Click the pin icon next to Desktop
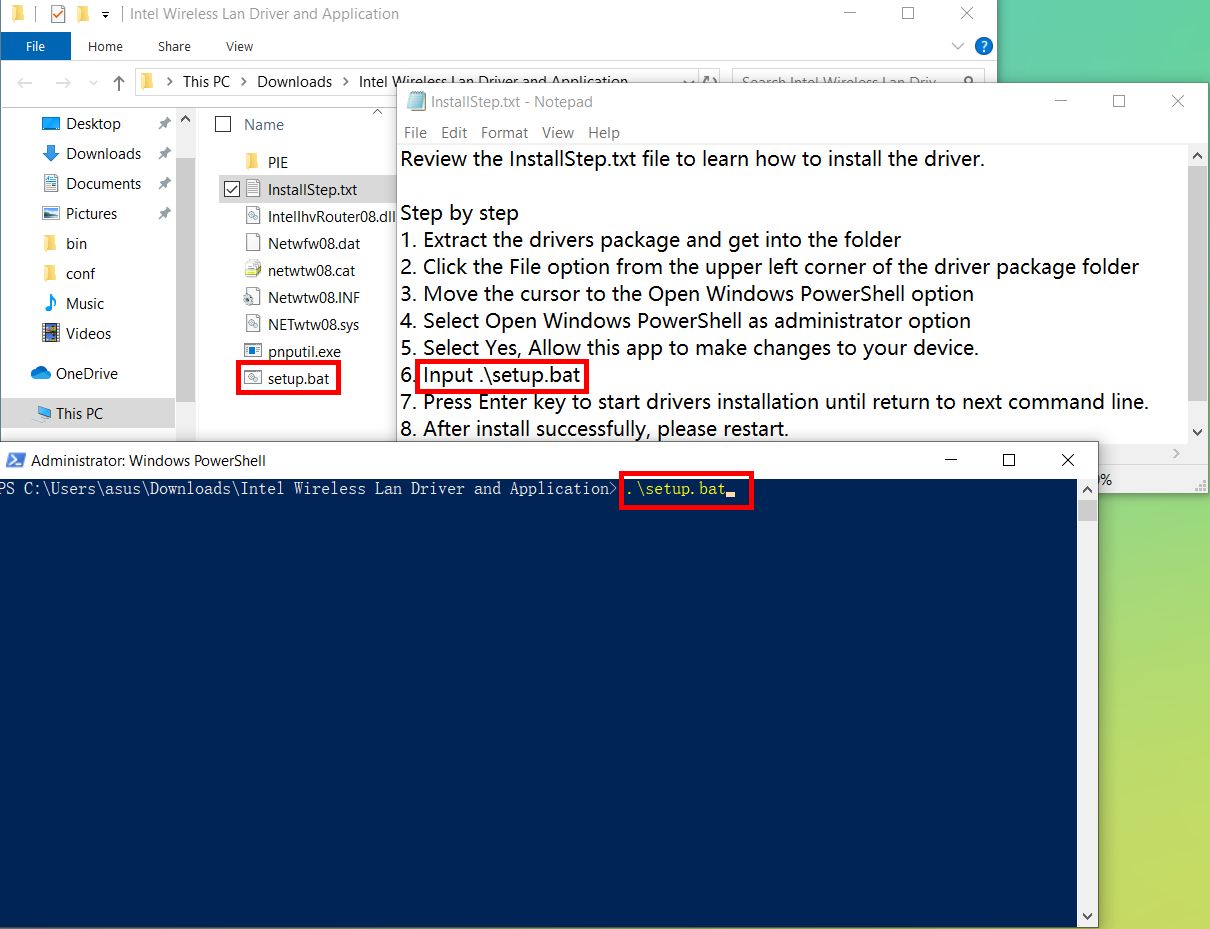1210x929 pixels. click(x=164, y=124)
